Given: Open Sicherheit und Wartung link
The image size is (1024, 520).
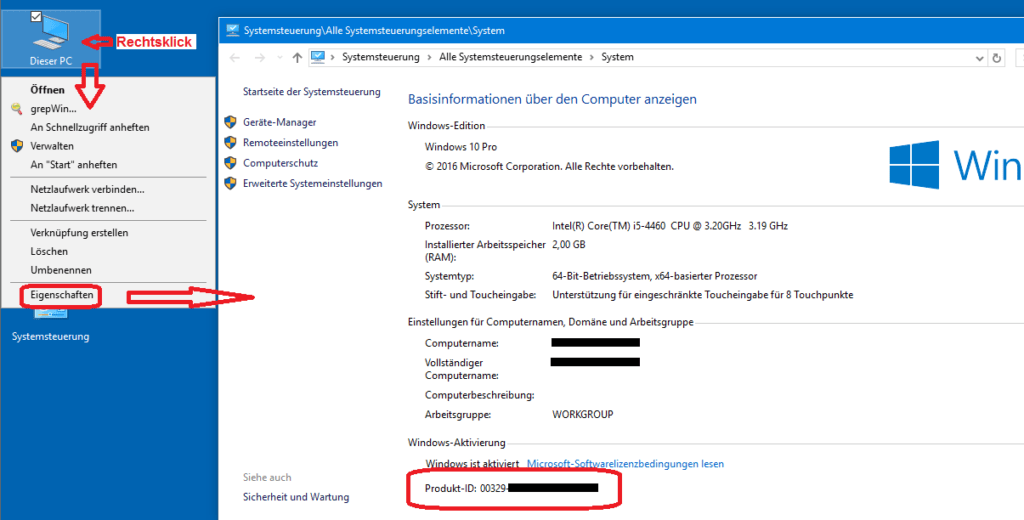Looking at the screenshot, I should (x=296, y=497).
